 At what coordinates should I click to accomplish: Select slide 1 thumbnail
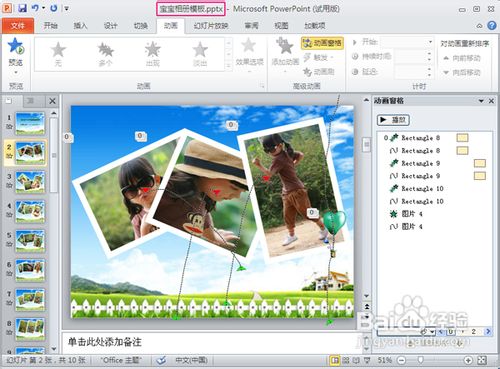(x=30, y=123)
